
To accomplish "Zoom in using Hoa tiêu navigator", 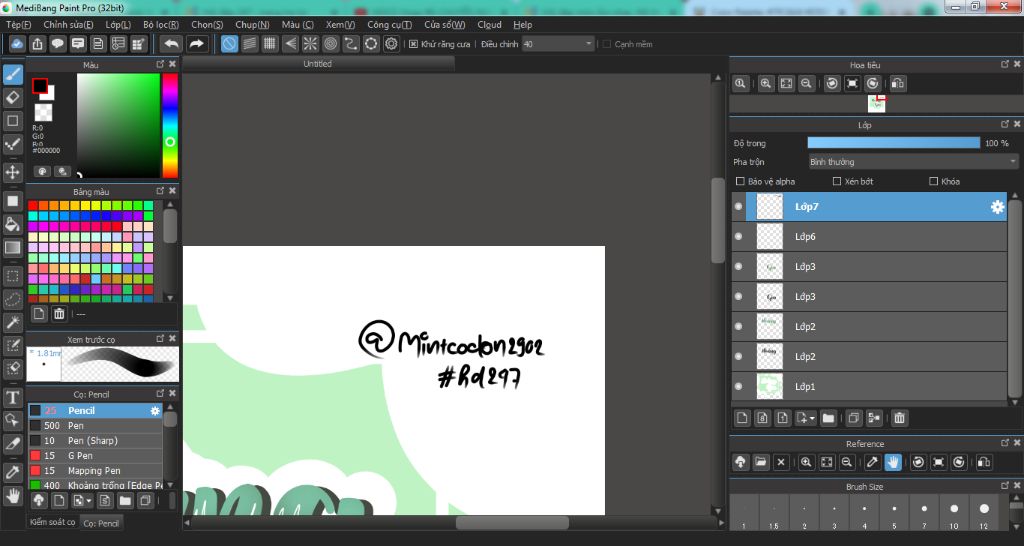I will pyautogui.click(x=765, y=84).
